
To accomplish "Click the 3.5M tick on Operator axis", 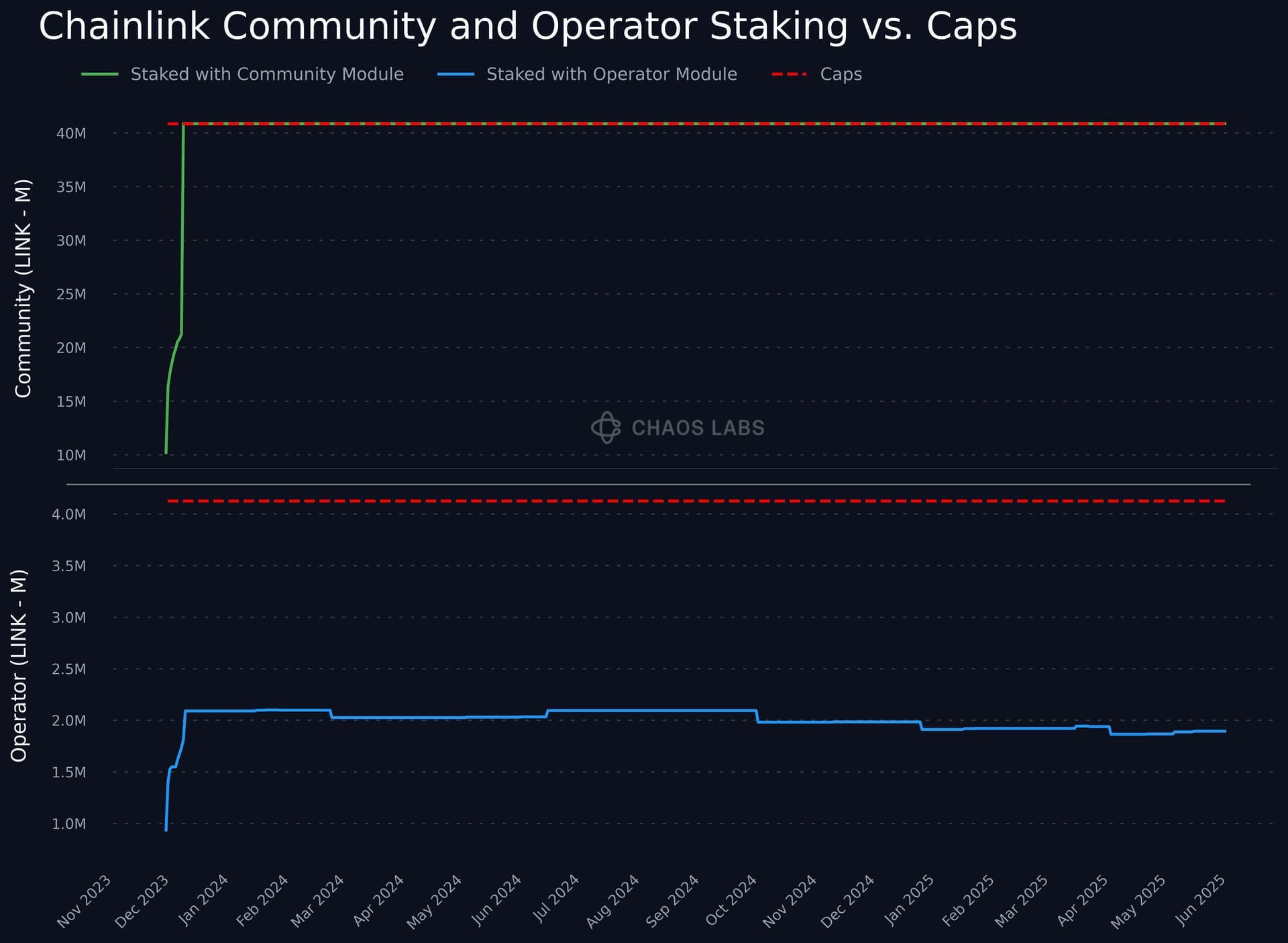I will (x=69, y=566).
